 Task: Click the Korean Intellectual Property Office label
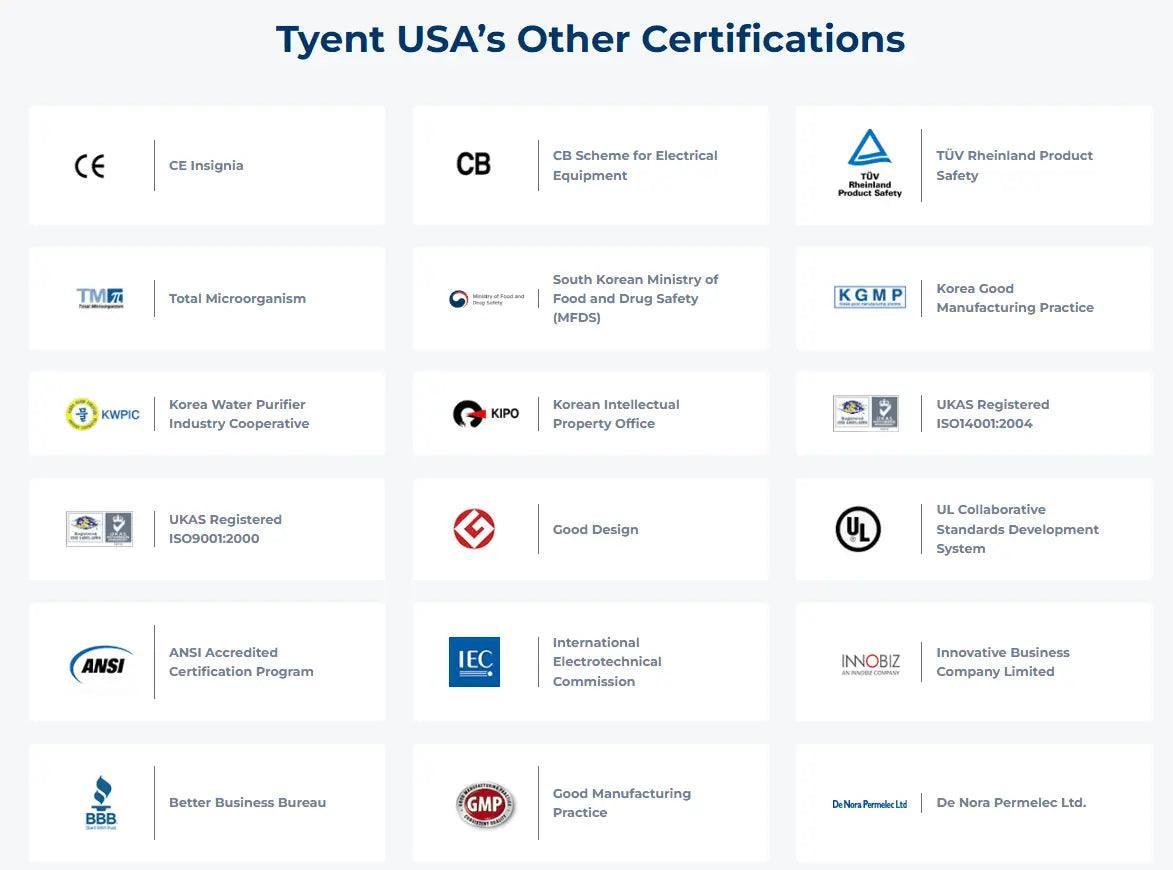point(615,414)
